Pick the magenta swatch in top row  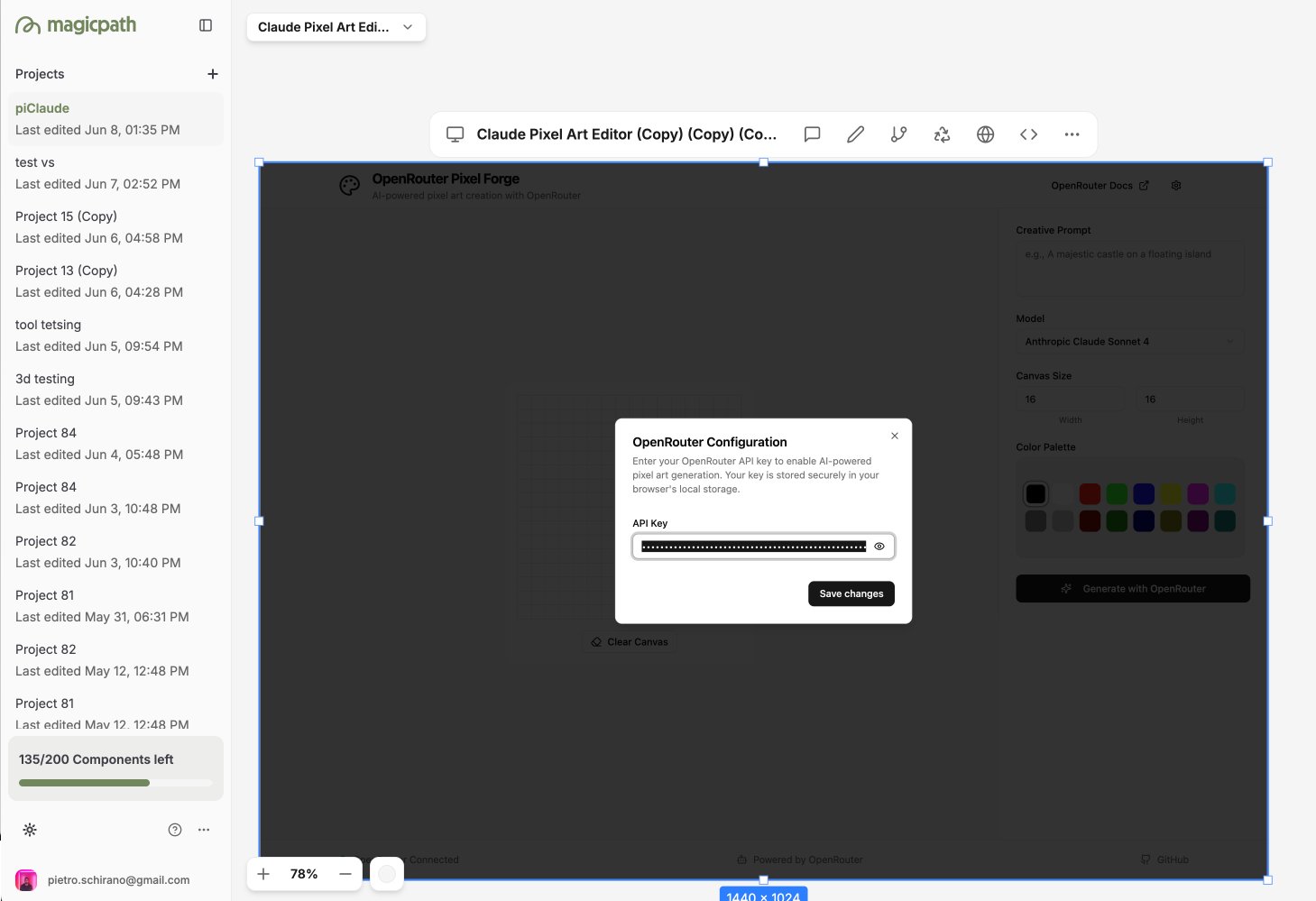point(1198,493)
